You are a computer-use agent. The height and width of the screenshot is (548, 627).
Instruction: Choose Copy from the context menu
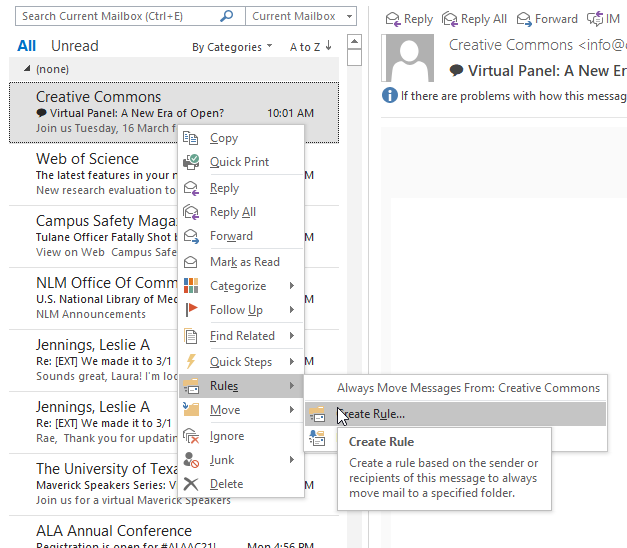(x=241, y=138)
